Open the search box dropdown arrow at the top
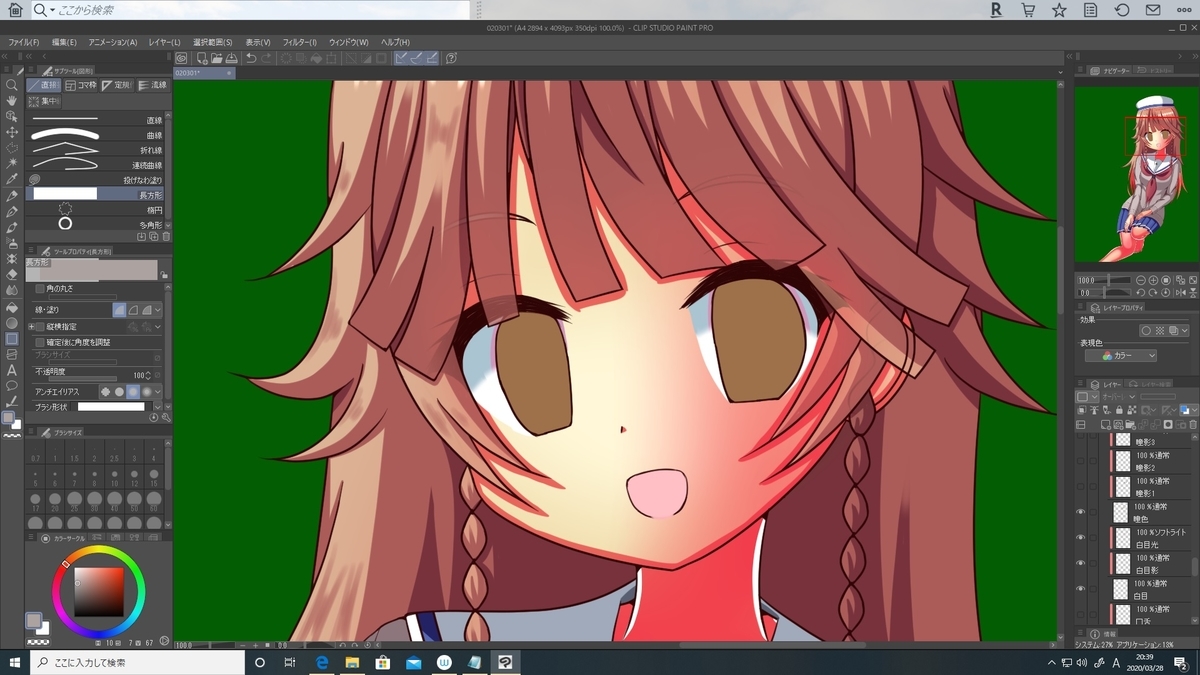This screenshot has width=1200, height=675. click(52, 10)
